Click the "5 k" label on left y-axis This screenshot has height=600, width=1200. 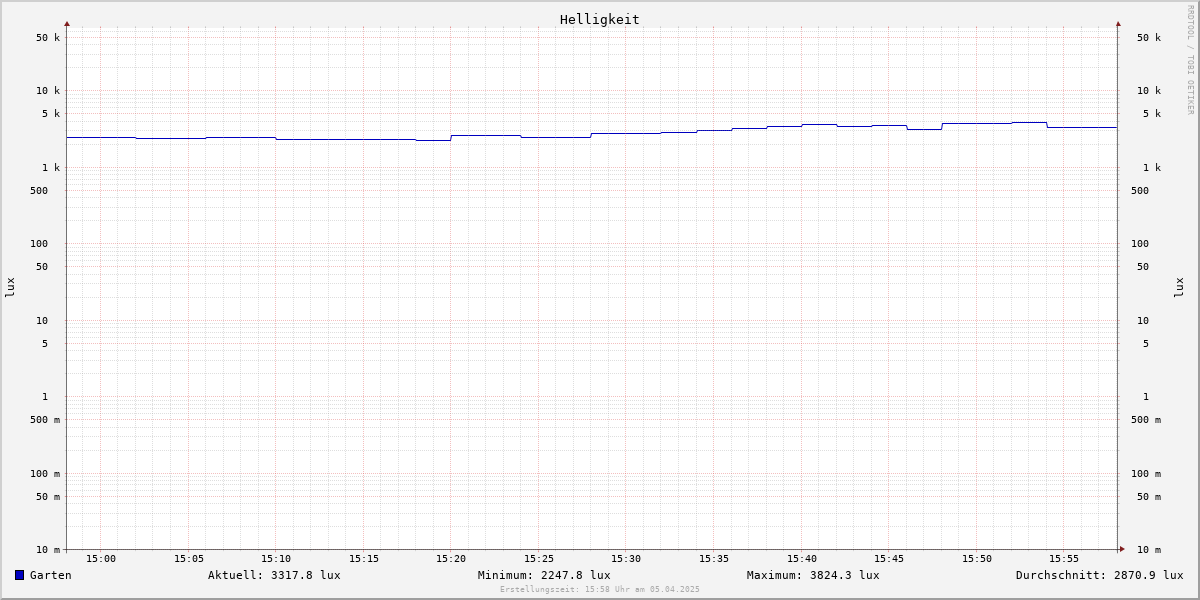click(51, 114)
